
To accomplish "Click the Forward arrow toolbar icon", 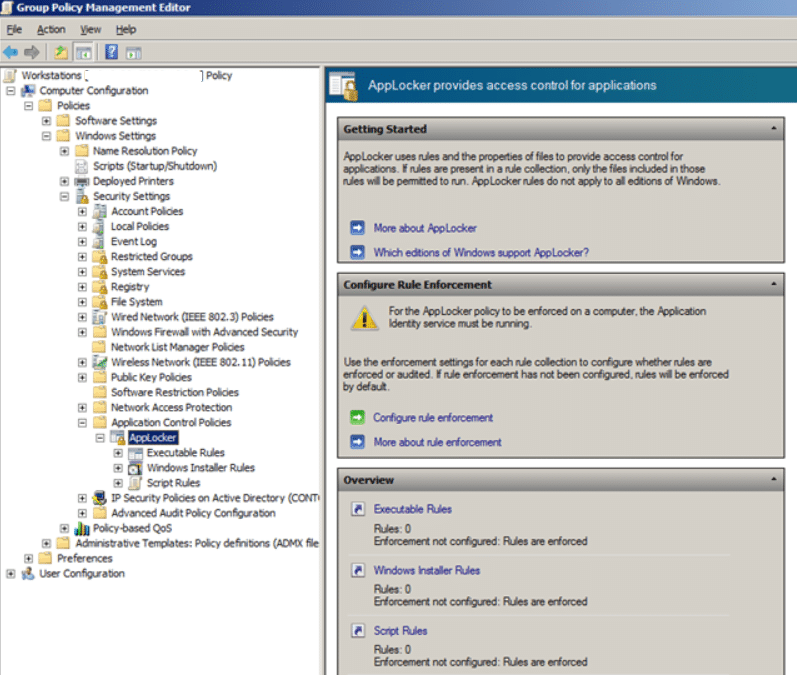I will (32, 52).
